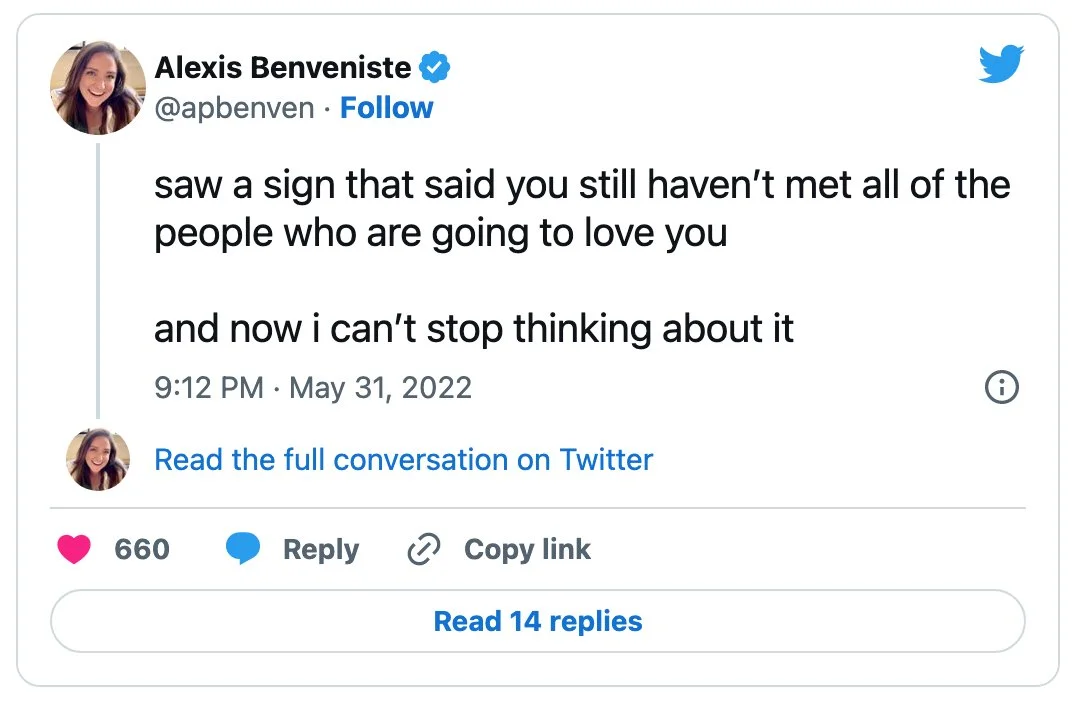Click the @apbenven handle

click(x=234, y=108)
